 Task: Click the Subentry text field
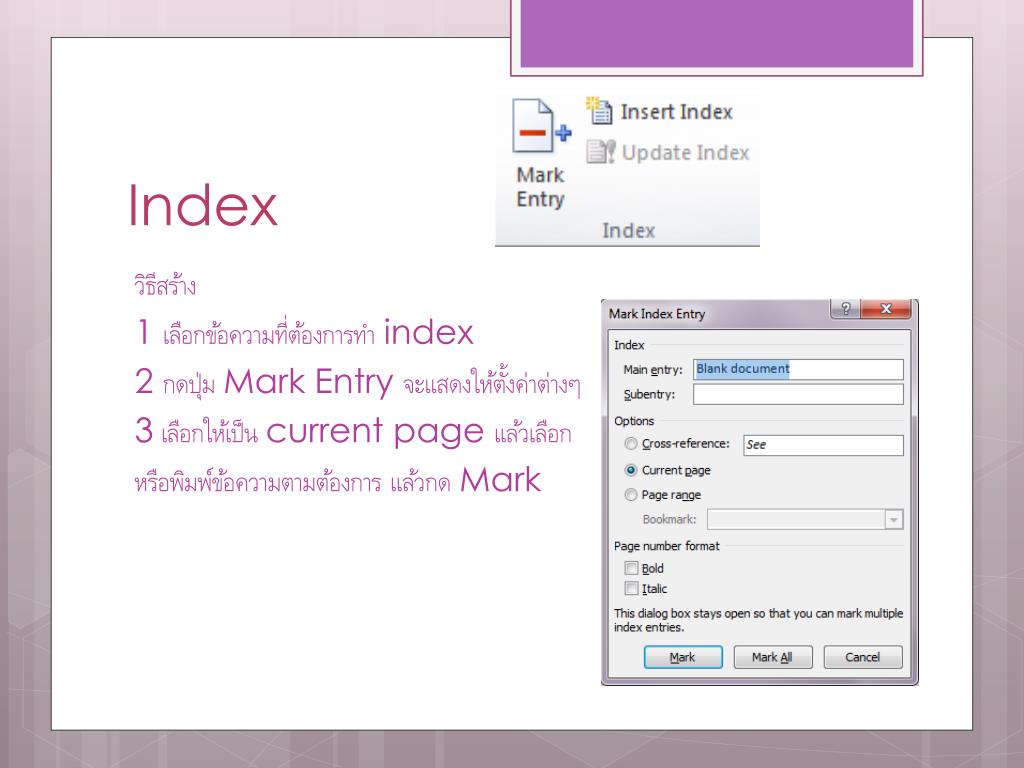coord(798,394)
